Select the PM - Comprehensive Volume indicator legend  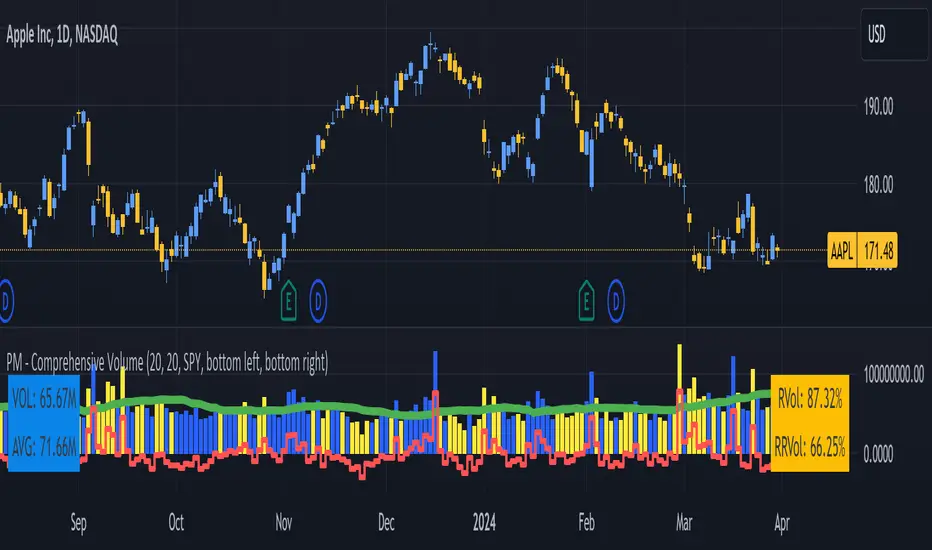[x=167, y=362]
